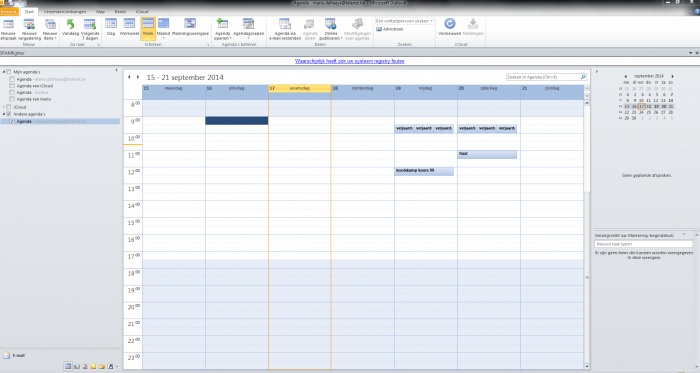700x373 pixels.
Task: Click the Nieuwe vergadering icon
Action: 29,24
